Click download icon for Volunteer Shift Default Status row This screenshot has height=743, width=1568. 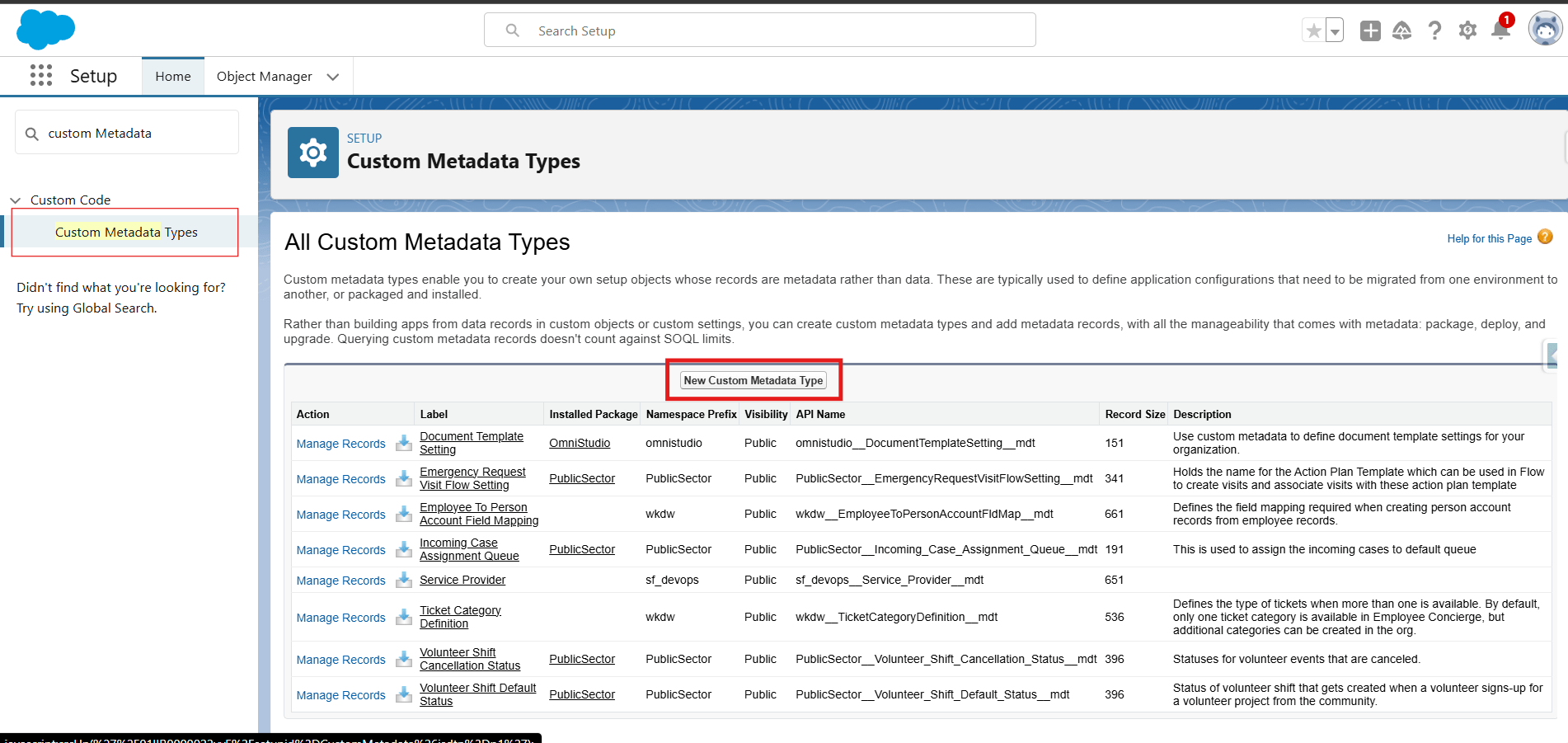point(403,695)
